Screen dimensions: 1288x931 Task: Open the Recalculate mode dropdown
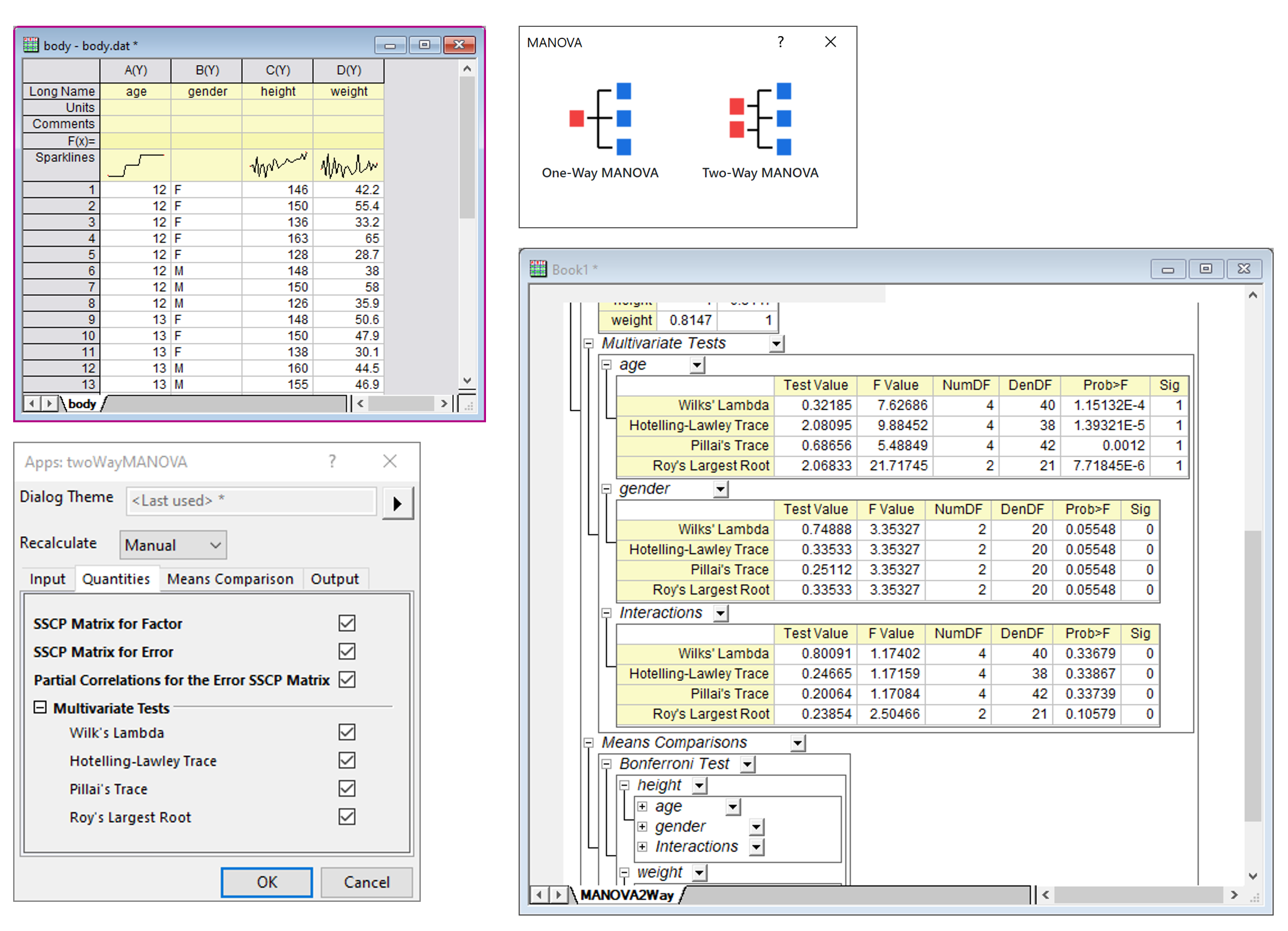173,545
